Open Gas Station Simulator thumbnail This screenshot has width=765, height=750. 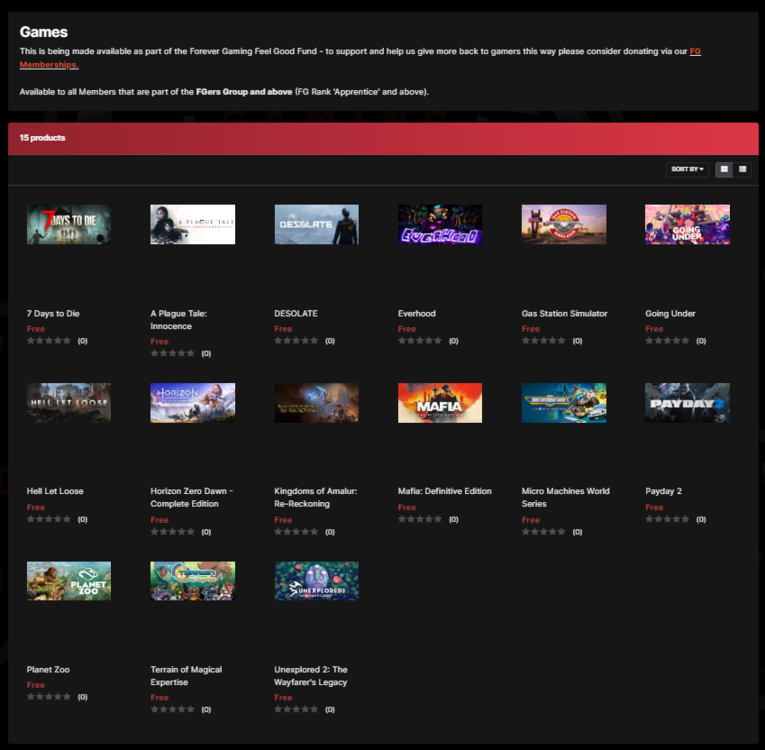pos(564,224)
